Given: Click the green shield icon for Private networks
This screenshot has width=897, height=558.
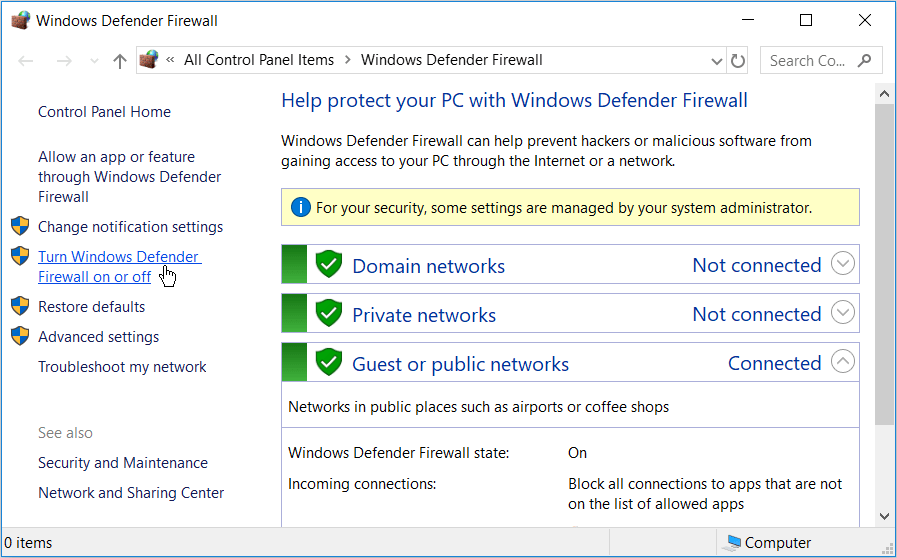Looking at the screenshot, I should [329, 314].
